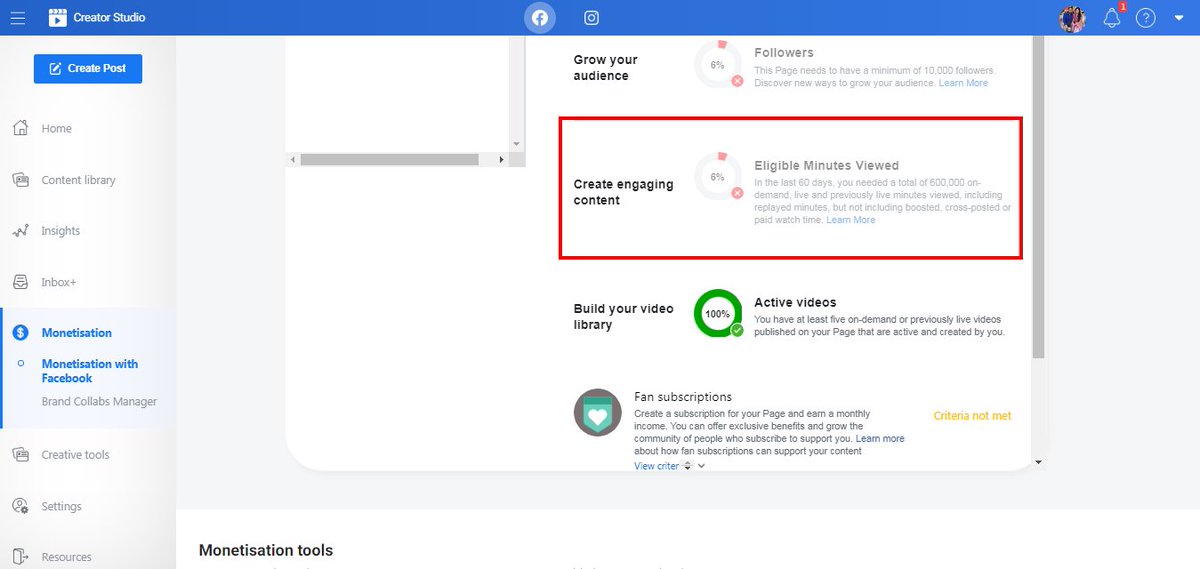Click the main panel vertical scrollbar thumb
Viewport: 1200px width, 569px height.
tap(1038, 199)
